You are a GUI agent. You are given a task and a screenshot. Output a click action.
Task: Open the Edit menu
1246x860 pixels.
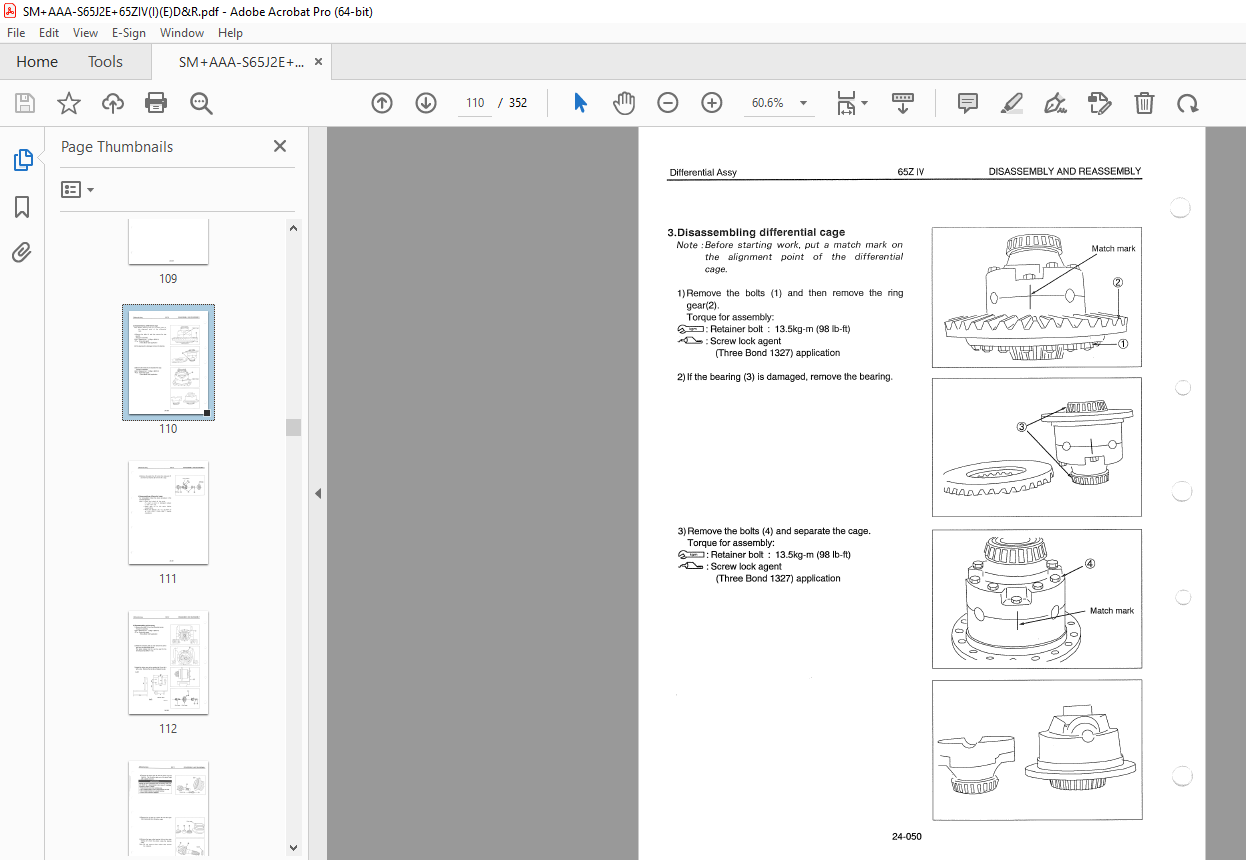(x=49, y=33)
